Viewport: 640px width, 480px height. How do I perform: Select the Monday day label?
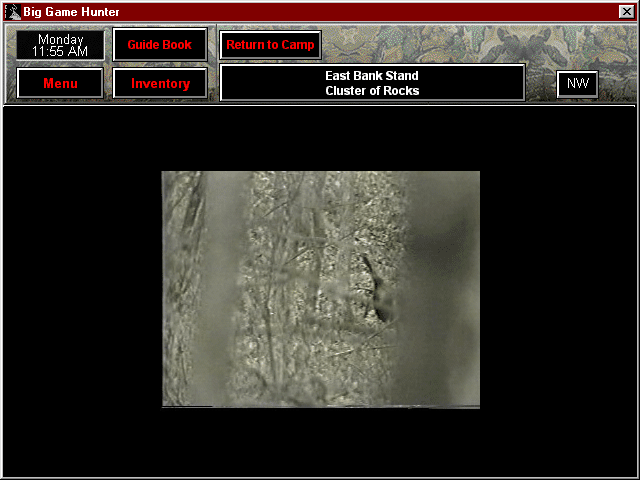[x=60, y=39]
